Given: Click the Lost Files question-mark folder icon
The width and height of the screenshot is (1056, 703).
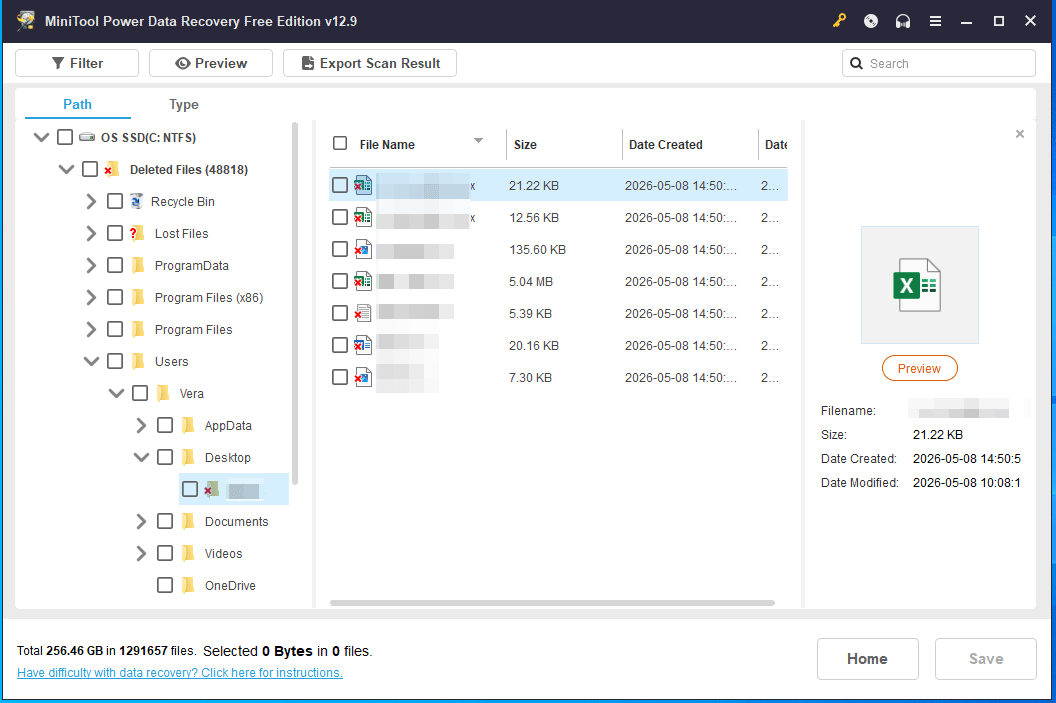Looking at the screenshot, I should 137,233.
